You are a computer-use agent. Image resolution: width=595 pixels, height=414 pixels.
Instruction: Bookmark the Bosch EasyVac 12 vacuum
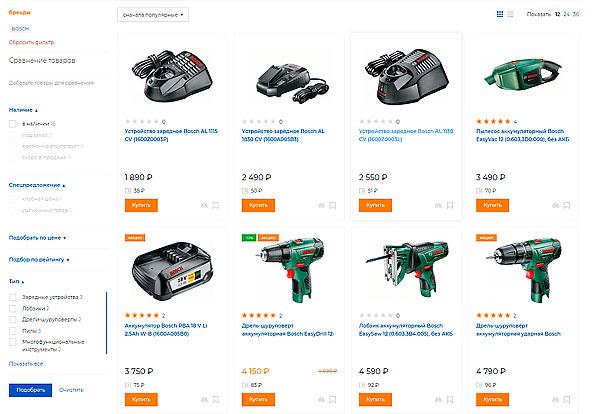567,205
